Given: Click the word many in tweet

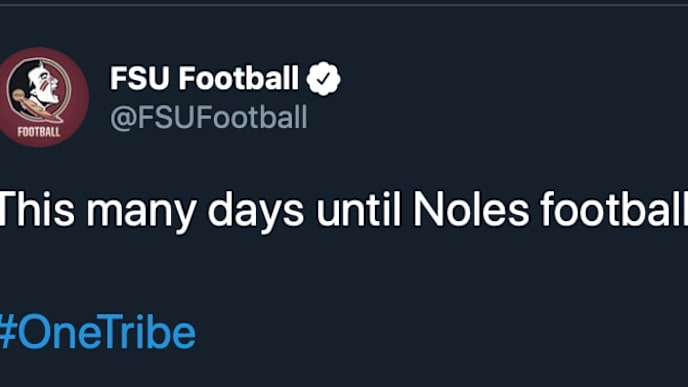Looking at the screenshot, I should 141,213.
